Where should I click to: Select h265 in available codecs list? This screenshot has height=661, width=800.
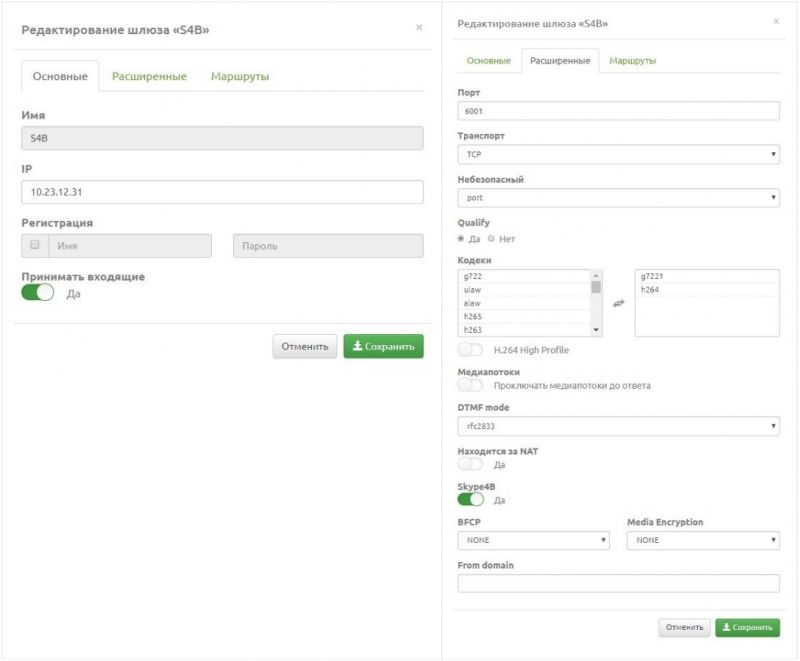(x=524, y=316)
